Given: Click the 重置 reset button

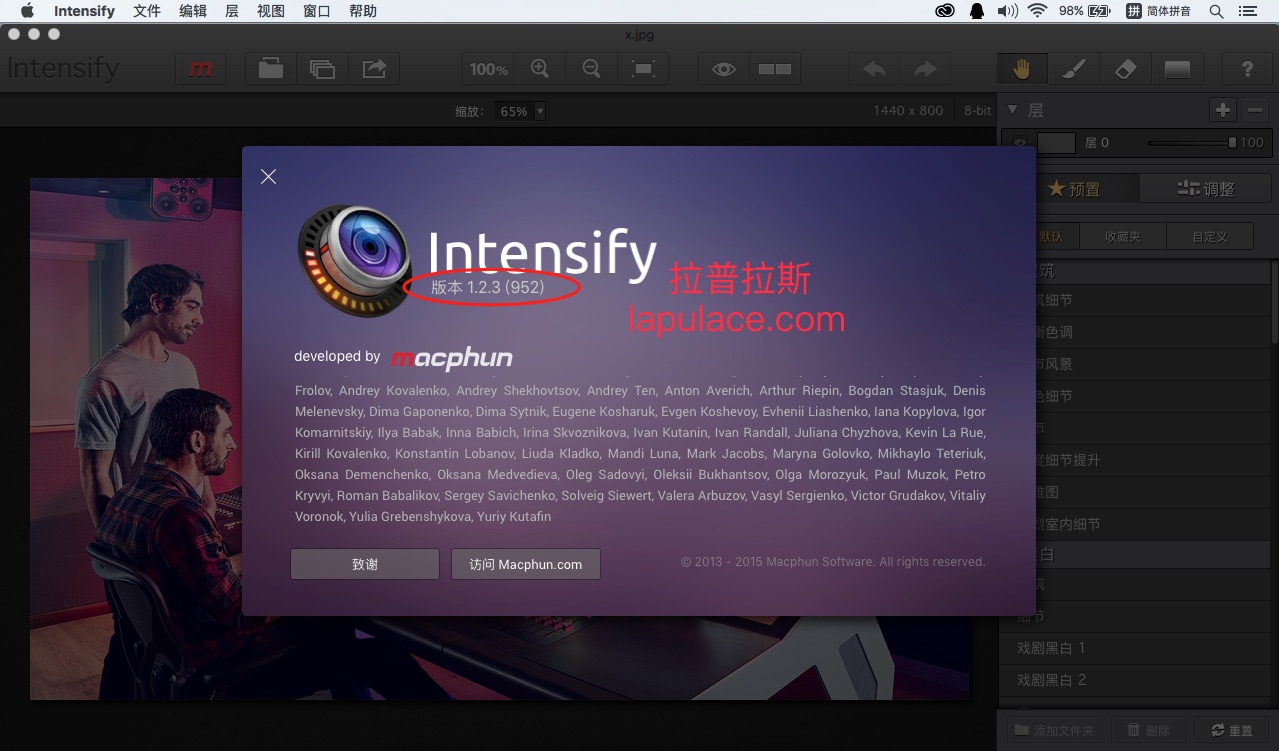Looking at the screenshot, I should click(1231, 731).
